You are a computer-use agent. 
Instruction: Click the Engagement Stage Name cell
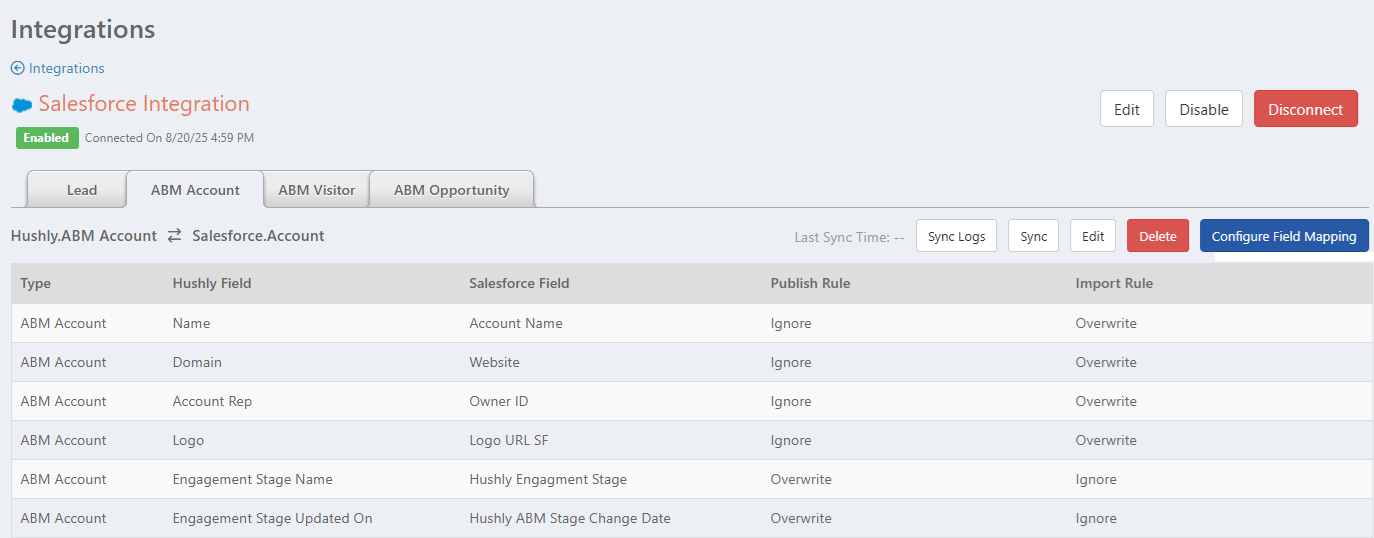(x=252, y=479)
